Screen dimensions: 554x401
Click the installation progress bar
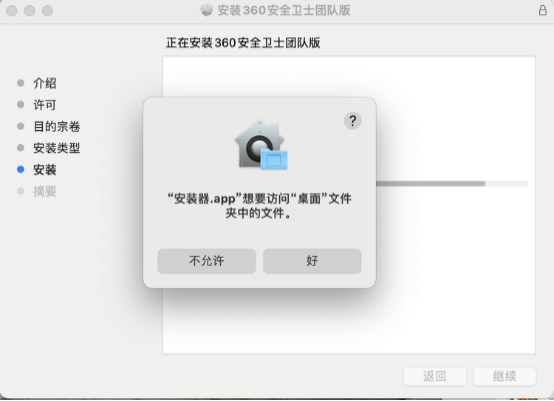(x=452, y=184)
